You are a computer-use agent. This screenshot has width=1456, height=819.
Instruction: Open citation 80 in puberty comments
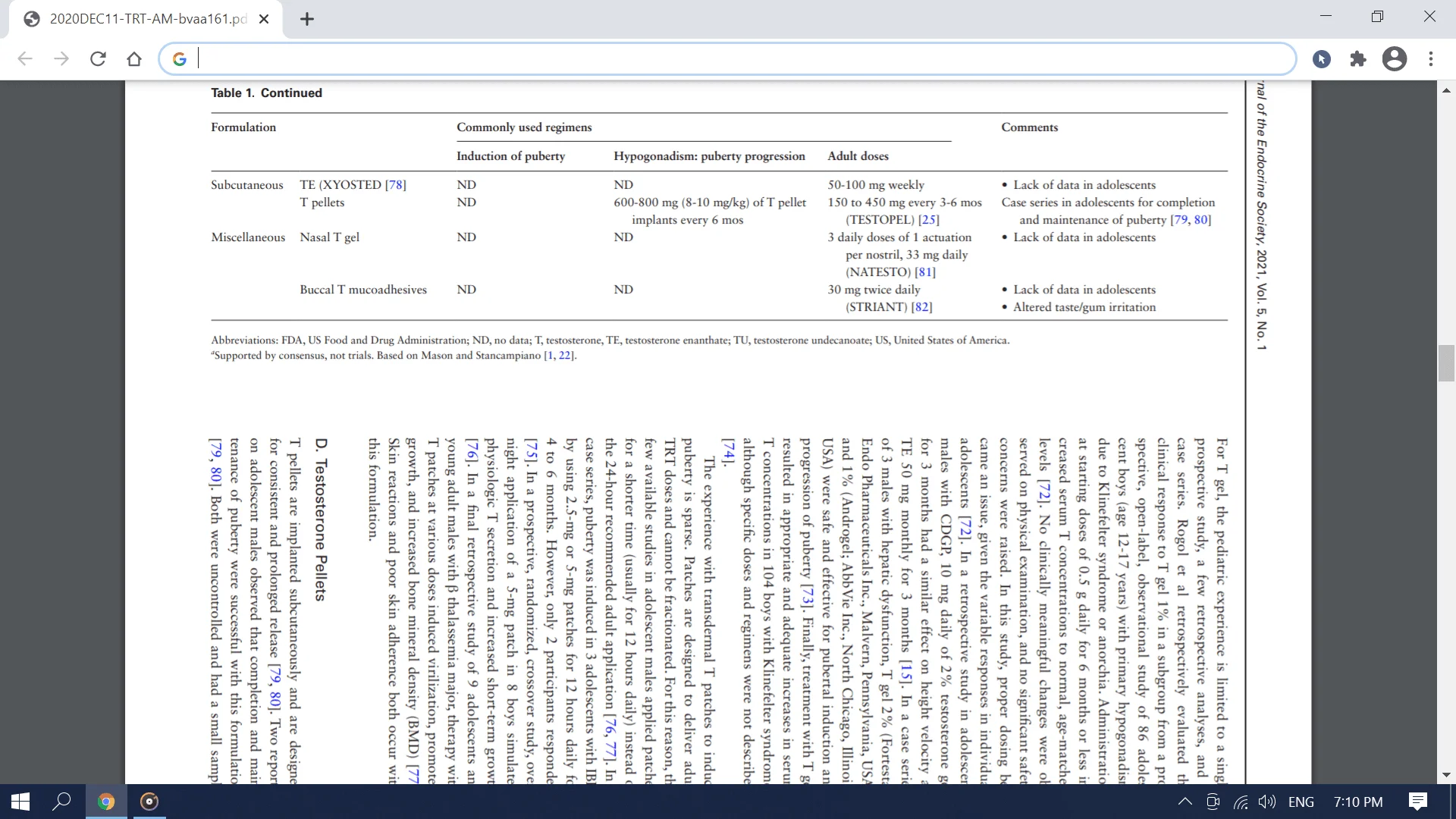1201,220
